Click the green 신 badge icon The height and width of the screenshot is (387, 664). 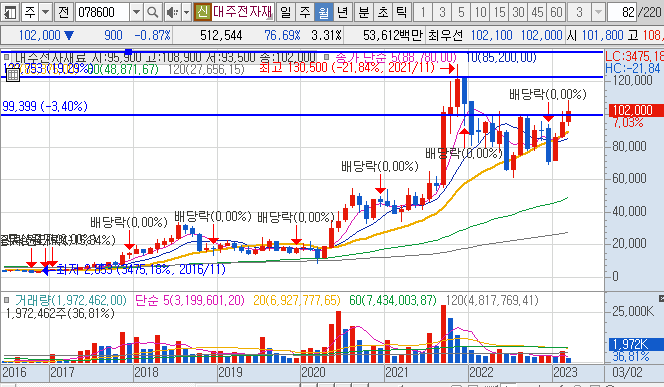point(202,12)
